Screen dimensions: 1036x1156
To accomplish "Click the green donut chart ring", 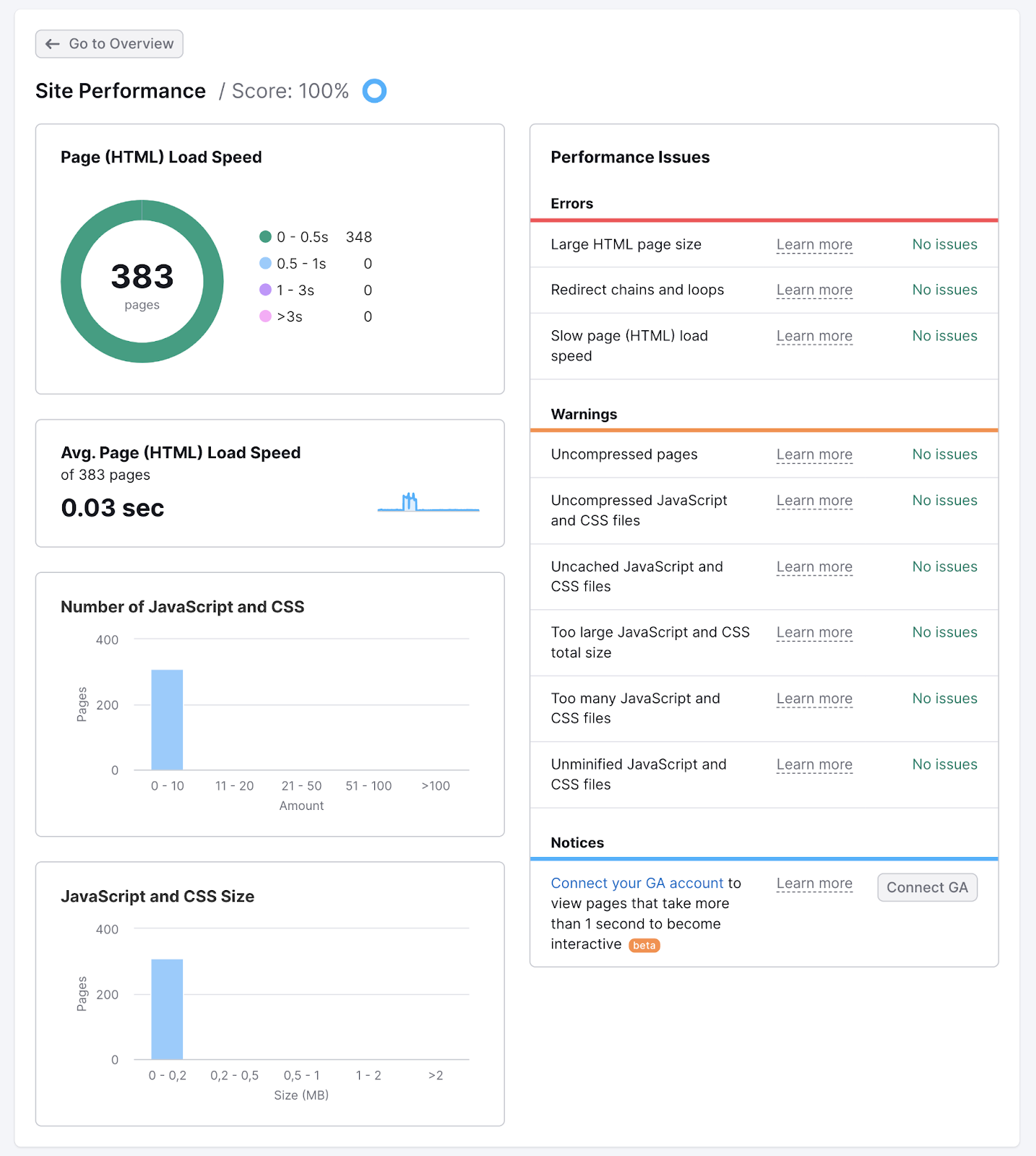I will pos(71,282).
